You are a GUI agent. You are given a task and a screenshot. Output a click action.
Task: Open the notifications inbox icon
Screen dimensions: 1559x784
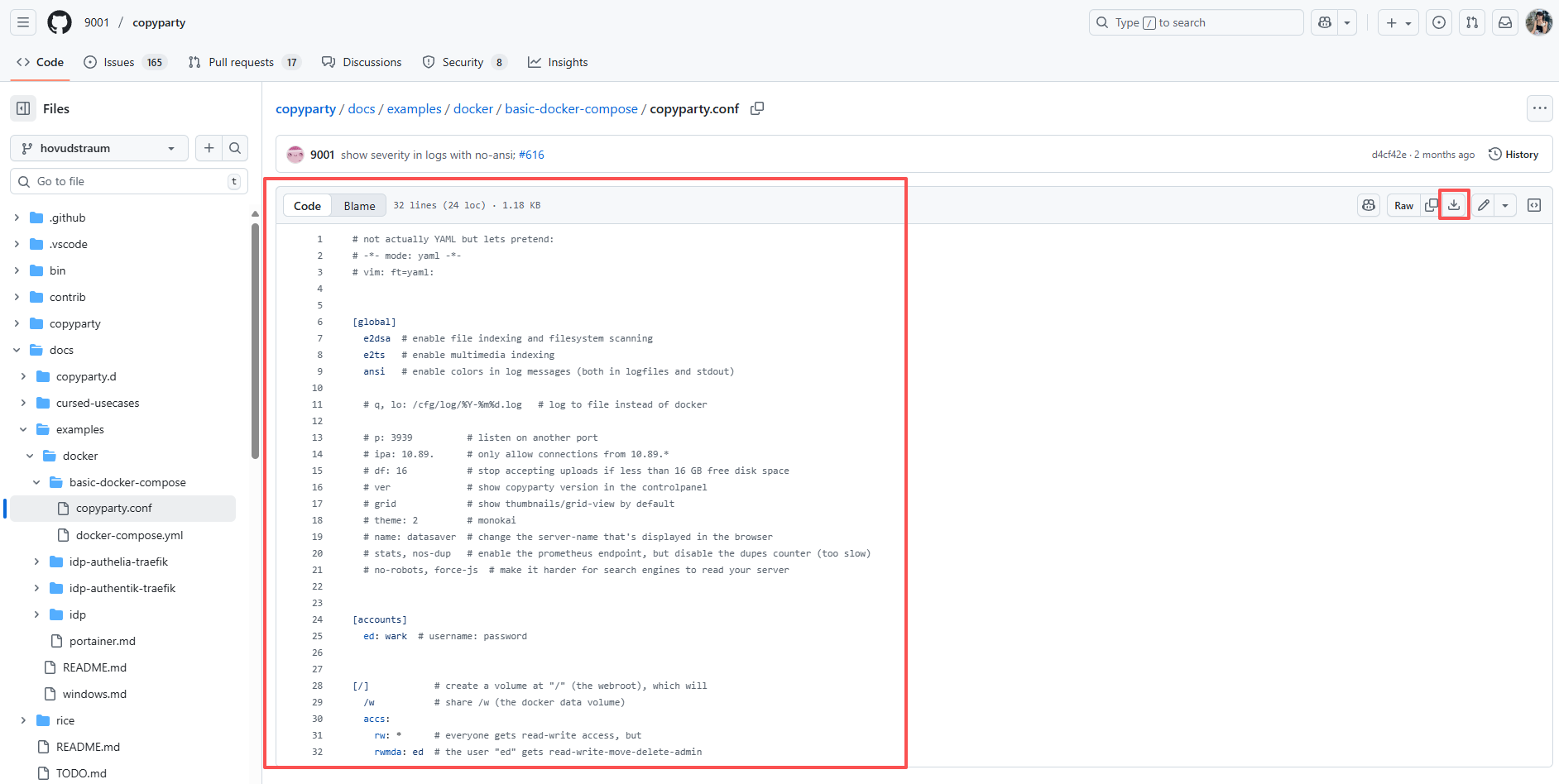point(1505,22)
